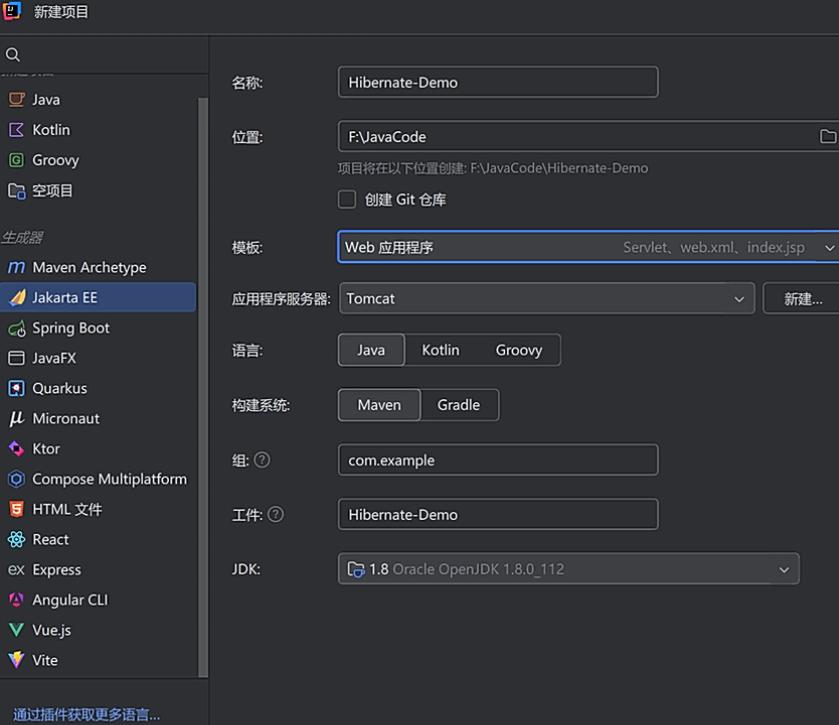The width and height of the screenshot is (839, 725).
Task: Choose the Maven Archetype generator icon
Action: 17,267
